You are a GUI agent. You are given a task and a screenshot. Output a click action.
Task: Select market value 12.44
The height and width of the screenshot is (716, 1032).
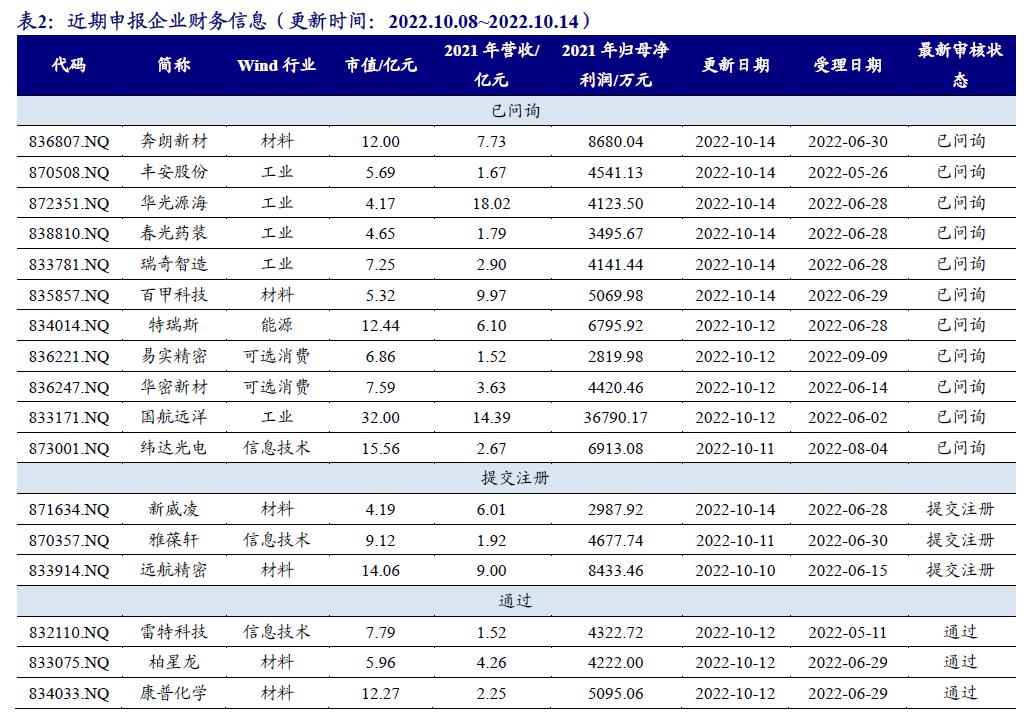click(381, 326)
